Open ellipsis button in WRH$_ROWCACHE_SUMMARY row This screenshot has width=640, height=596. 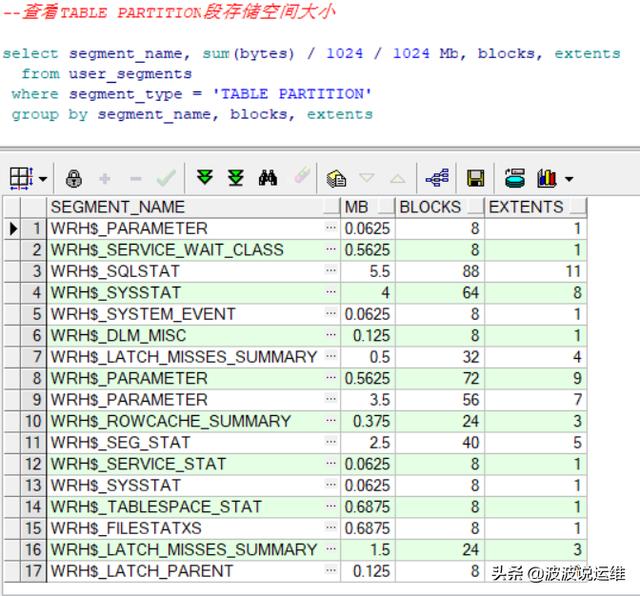pyautogui.click(x=331, y=420)
